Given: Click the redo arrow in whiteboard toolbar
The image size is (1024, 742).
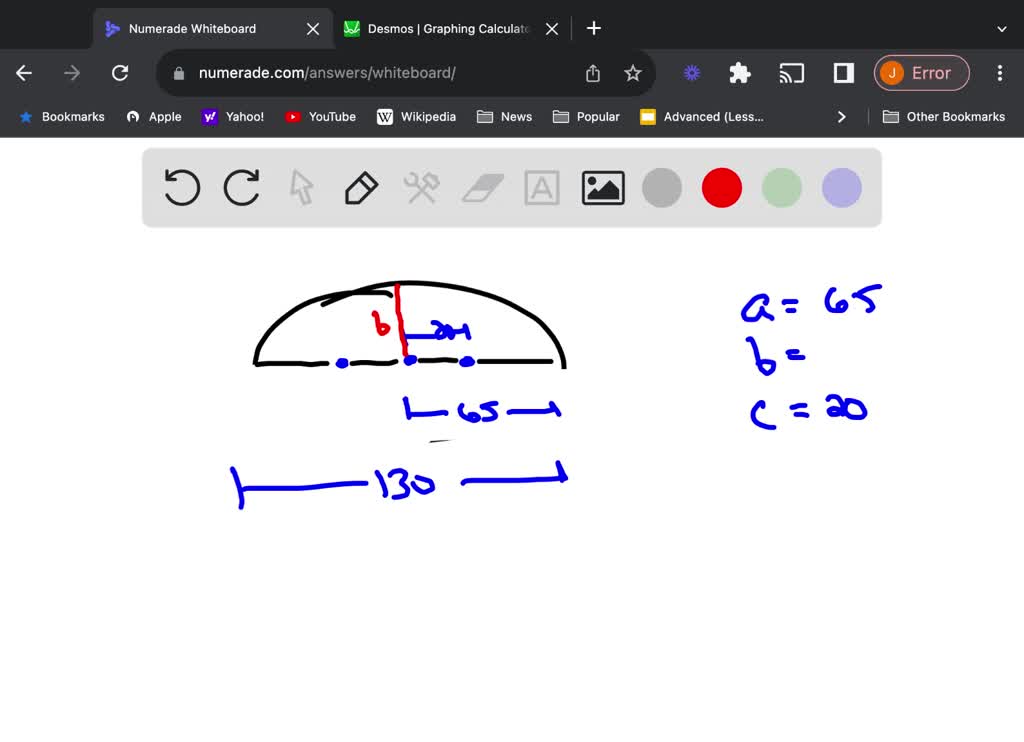Looking at the screenshot, I should 242,188.
